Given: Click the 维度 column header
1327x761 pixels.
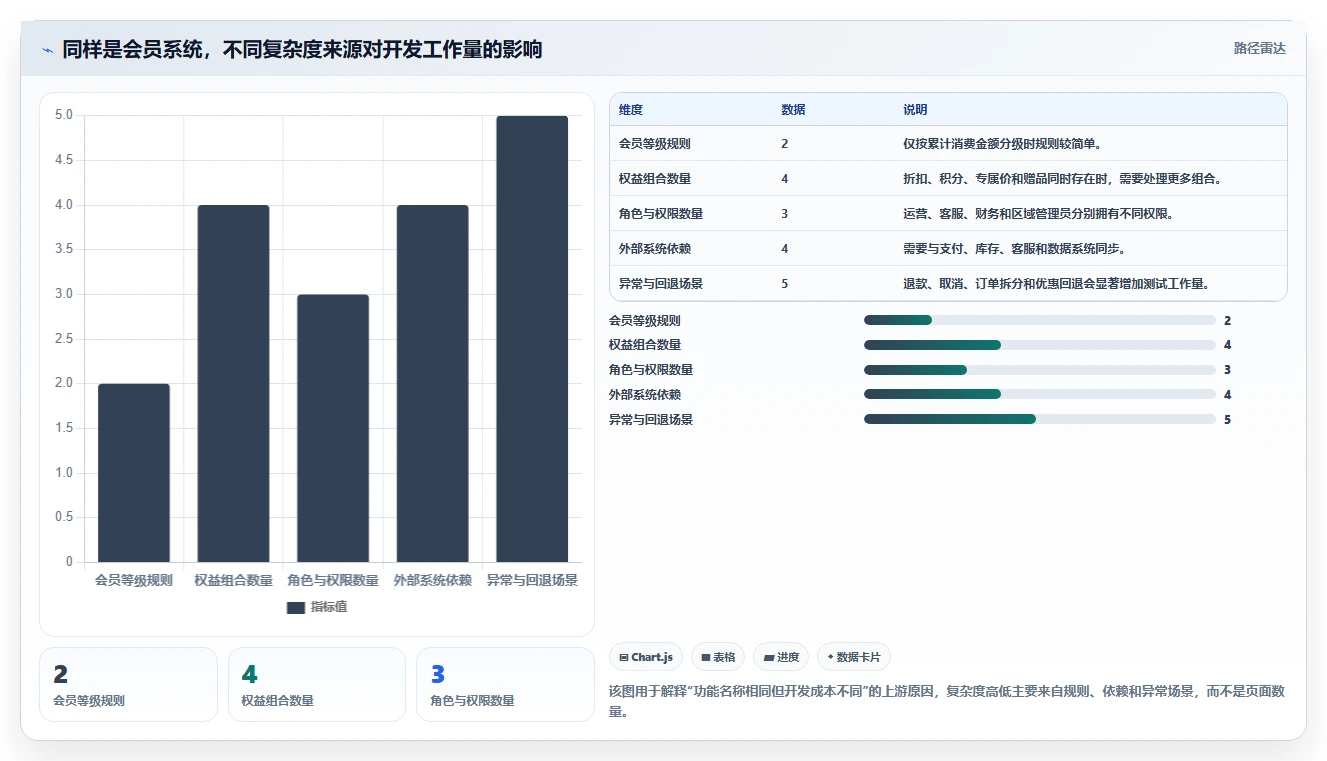Looking at the screenshot, I should coord(631,110).
